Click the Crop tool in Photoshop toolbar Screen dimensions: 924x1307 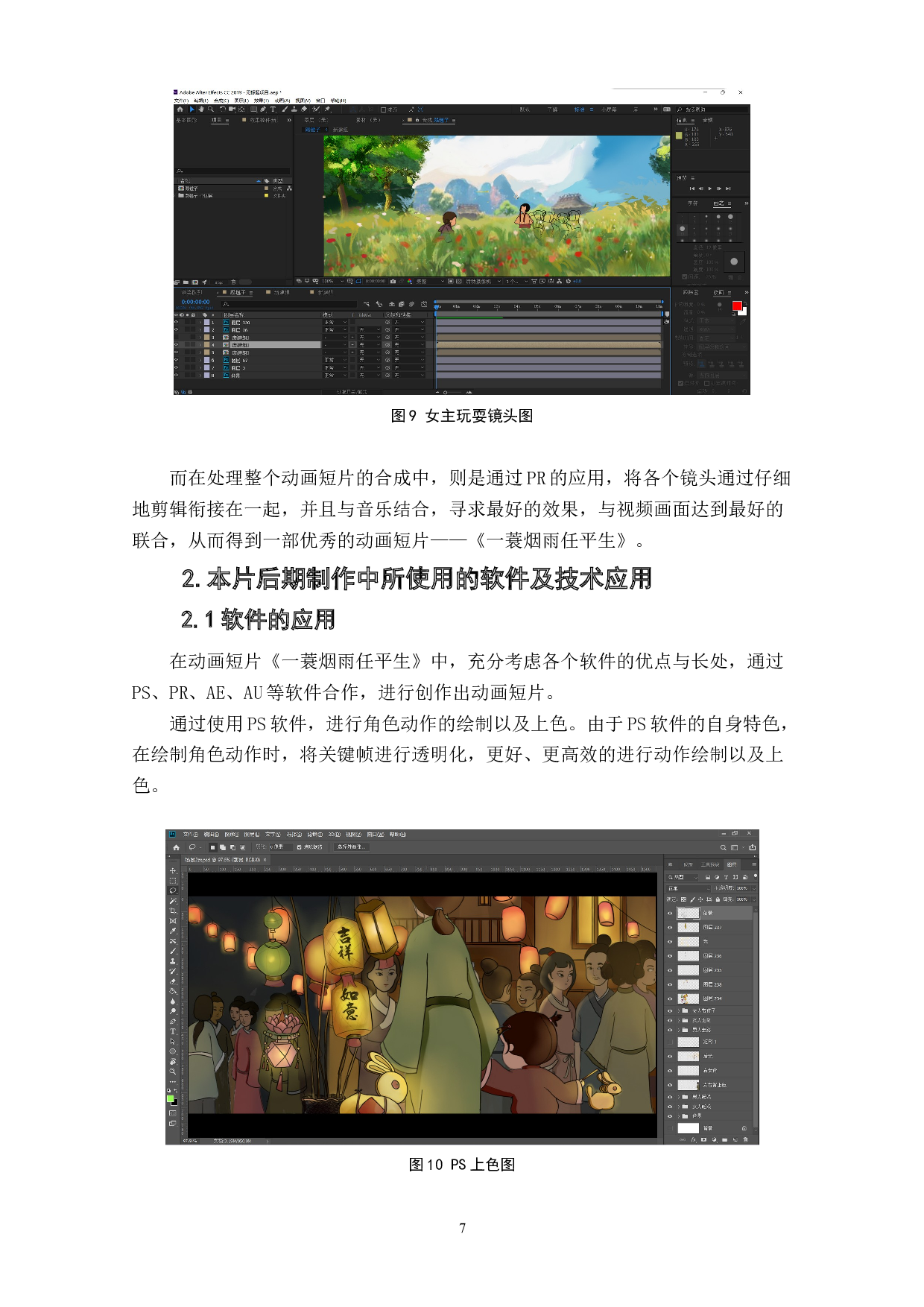tap(173, 911)
